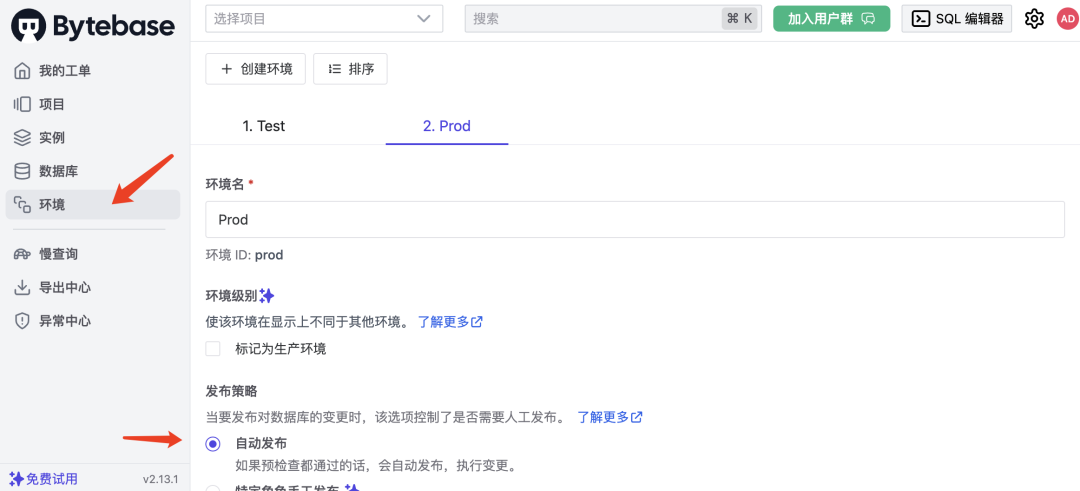1080x491 pixels.
Task: Click the v2.13.1 version label
Action: 160,479
